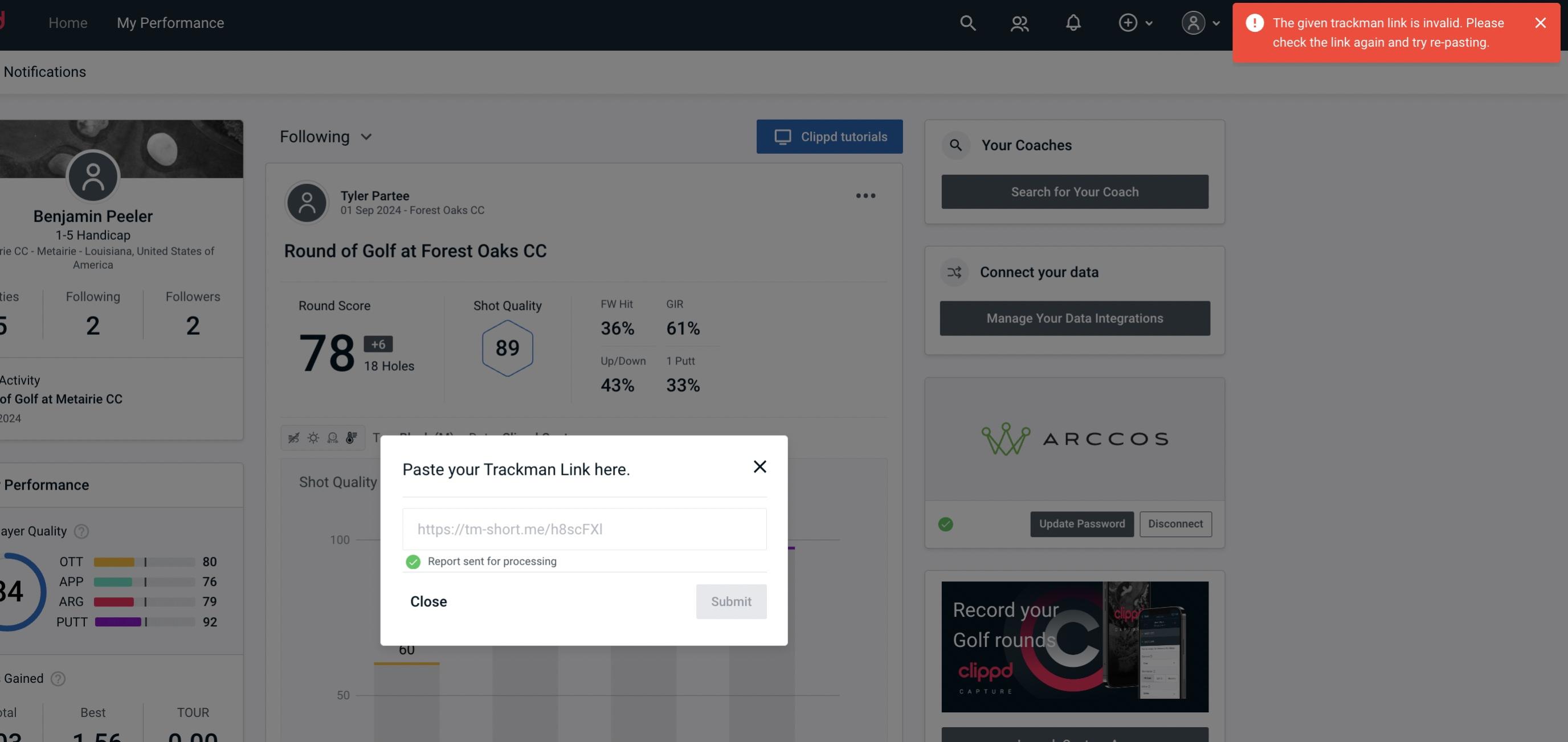1568x742 pixels.
Task: Click the Search for Your Coach button
Action: (x=1075, y=192)
